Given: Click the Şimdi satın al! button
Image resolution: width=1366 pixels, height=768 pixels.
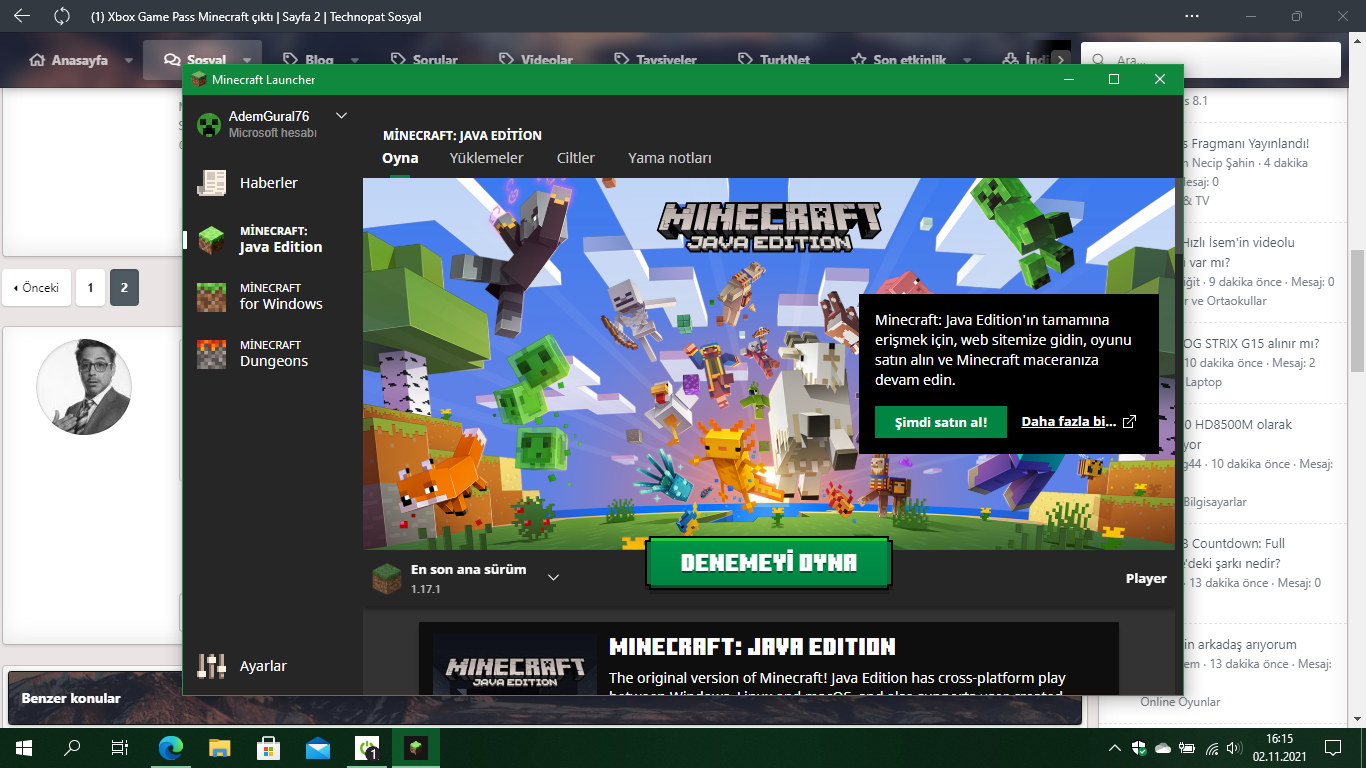Looking at the screenshot, I should coord(941,422).
